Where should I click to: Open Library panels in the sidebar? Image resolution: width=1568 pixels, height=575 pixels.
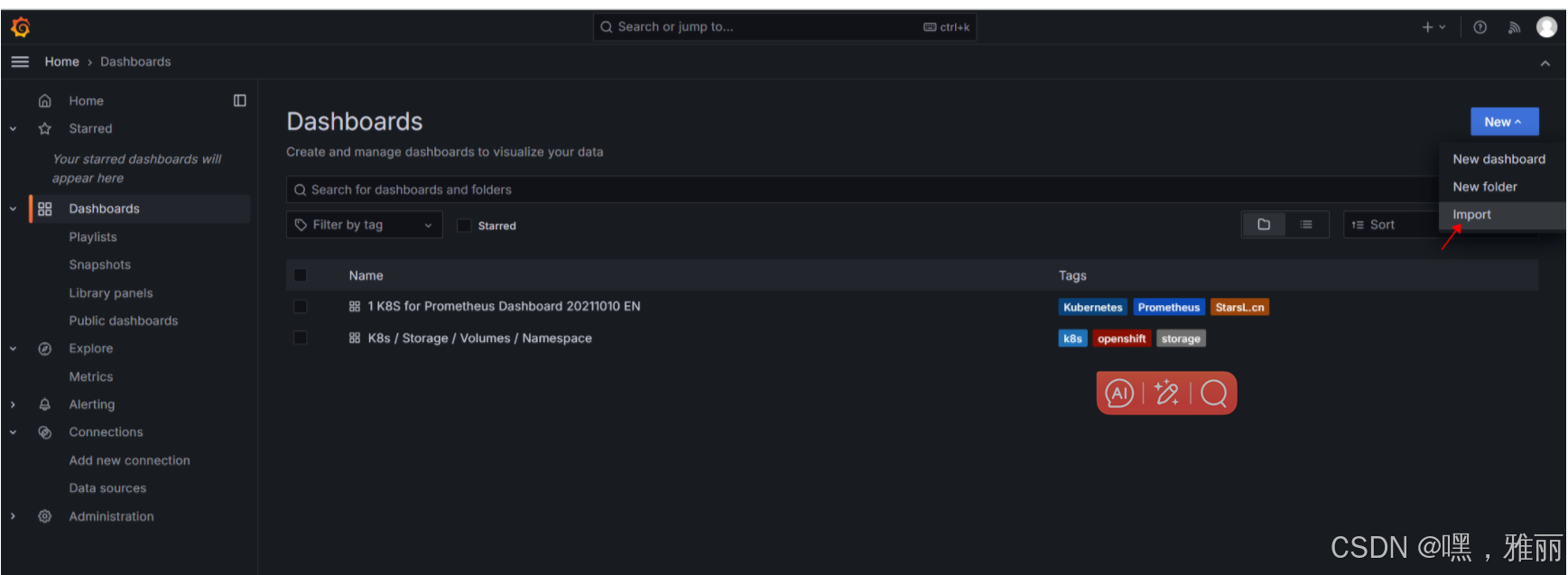[x=111, y=293]
